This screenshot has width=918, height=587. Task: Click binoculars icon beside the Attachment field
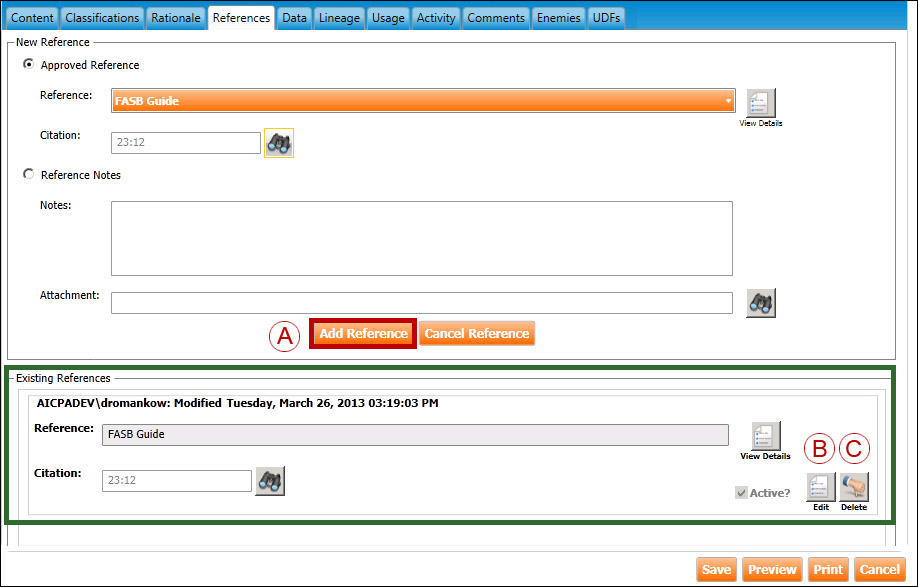[x=761, y=303]
